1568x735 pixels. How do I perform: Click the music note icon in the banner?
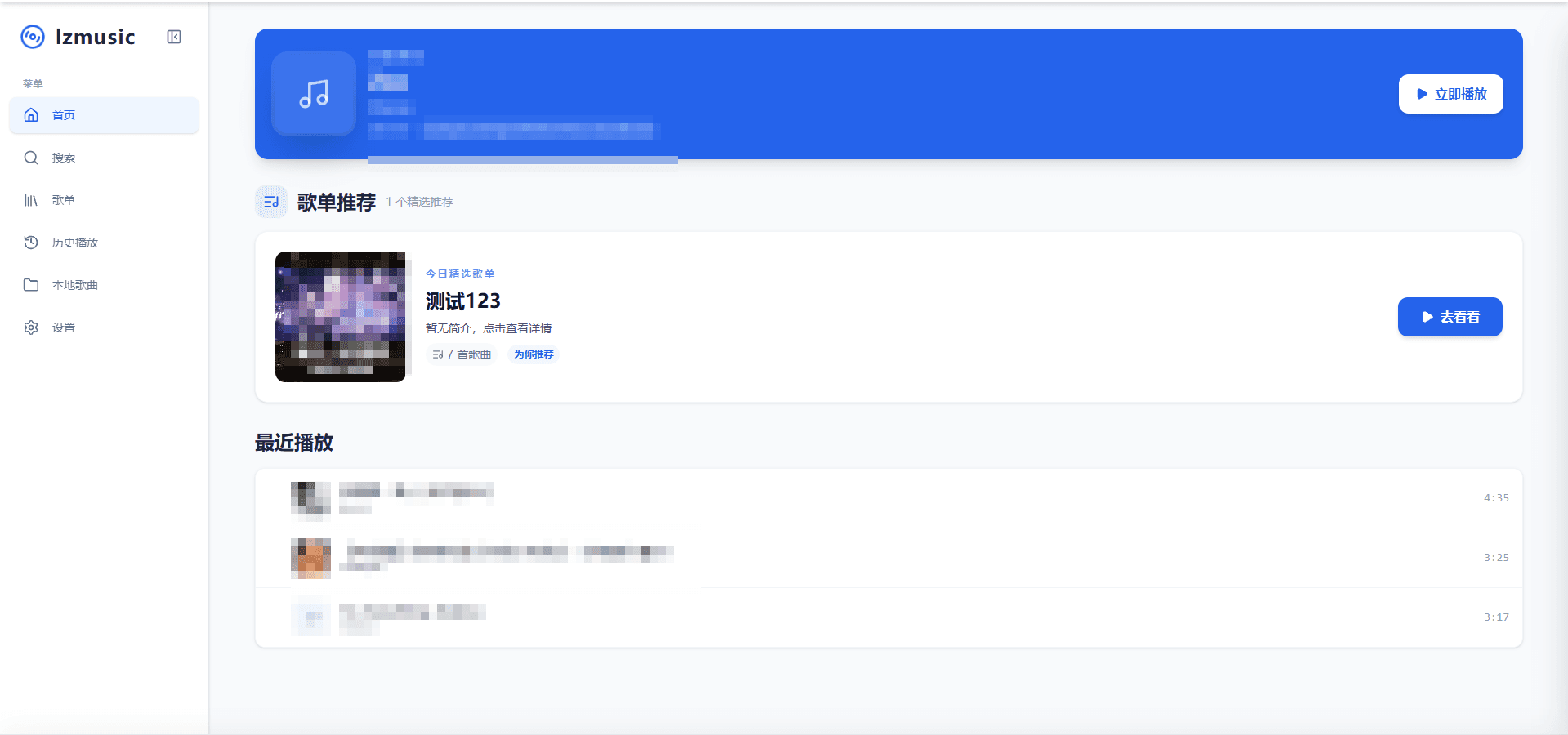313,94
